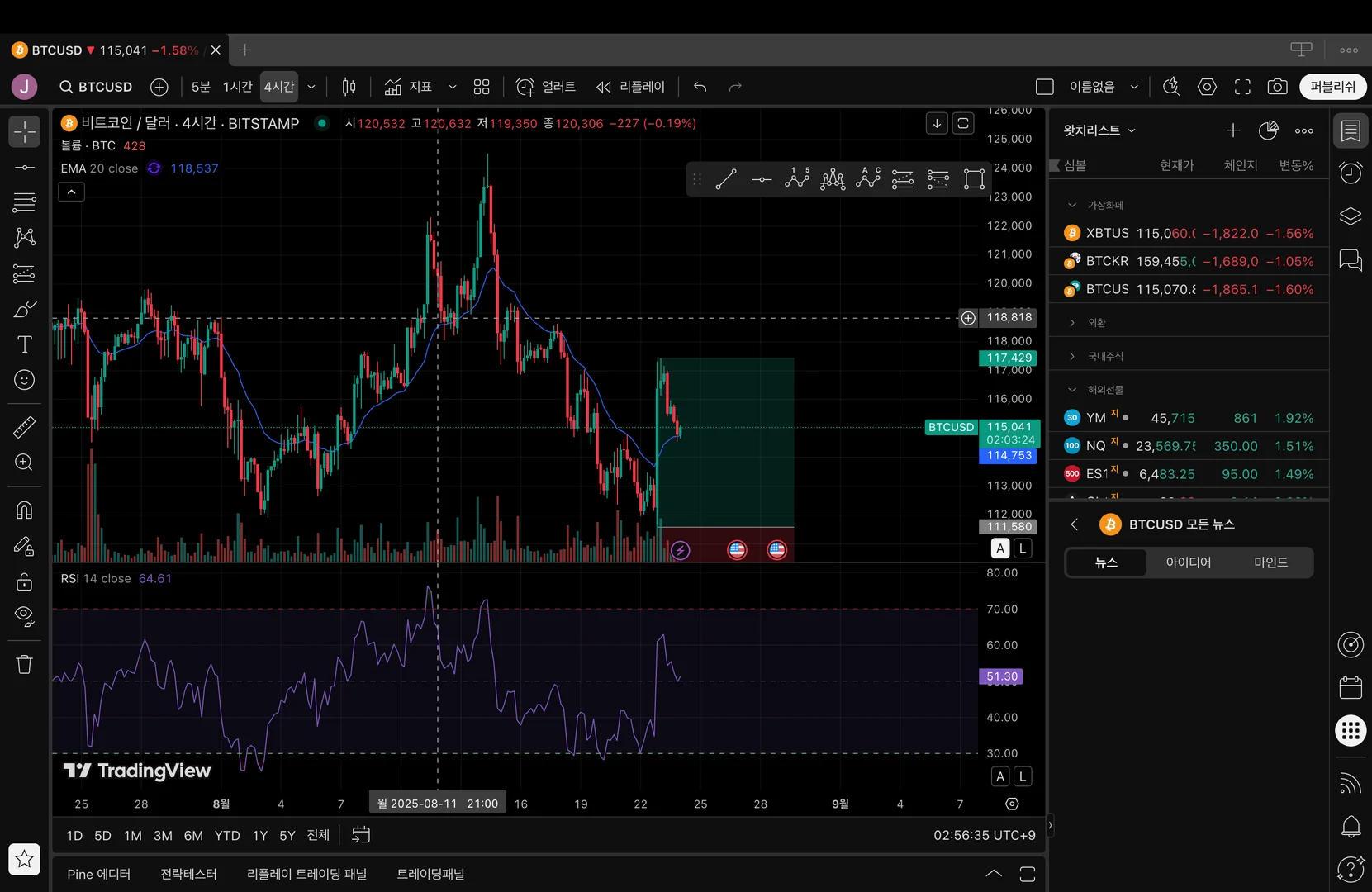Image resolution: width=1372 pixels, height=892 pixels.
Task: Open symbol search for BTCUSD
Action: tap(96, 87)
